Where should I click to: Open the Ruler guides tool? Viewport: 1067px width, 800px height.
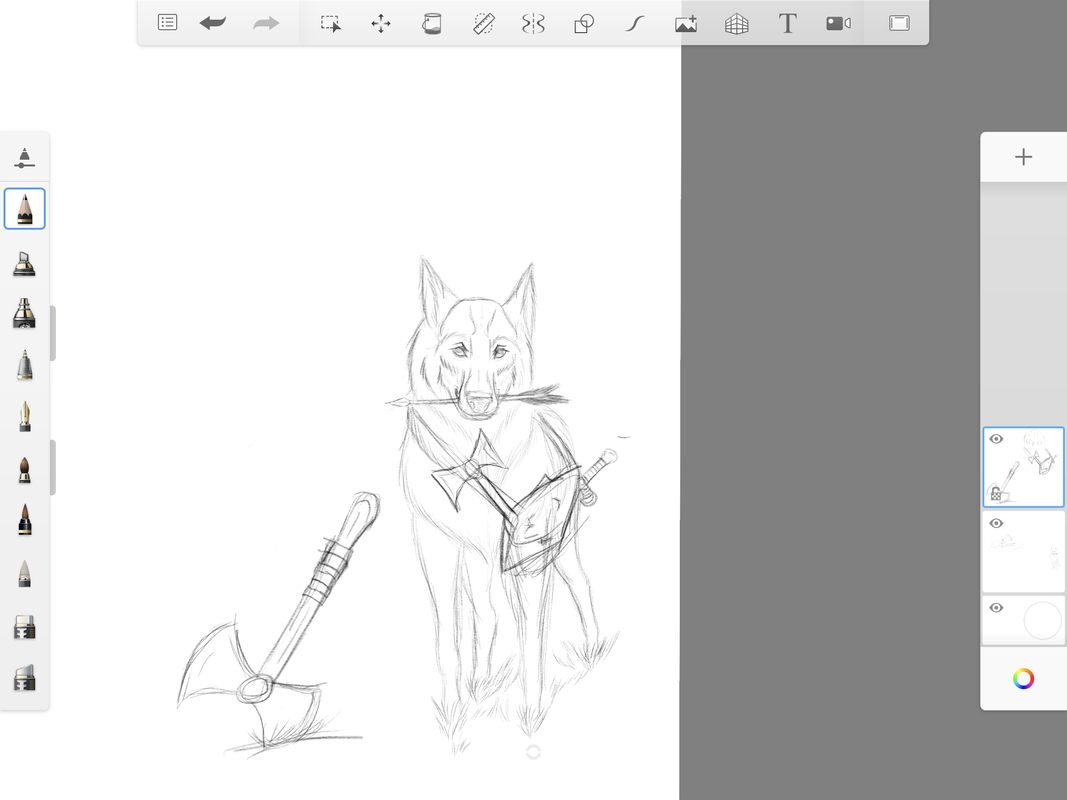coord(483,23)
